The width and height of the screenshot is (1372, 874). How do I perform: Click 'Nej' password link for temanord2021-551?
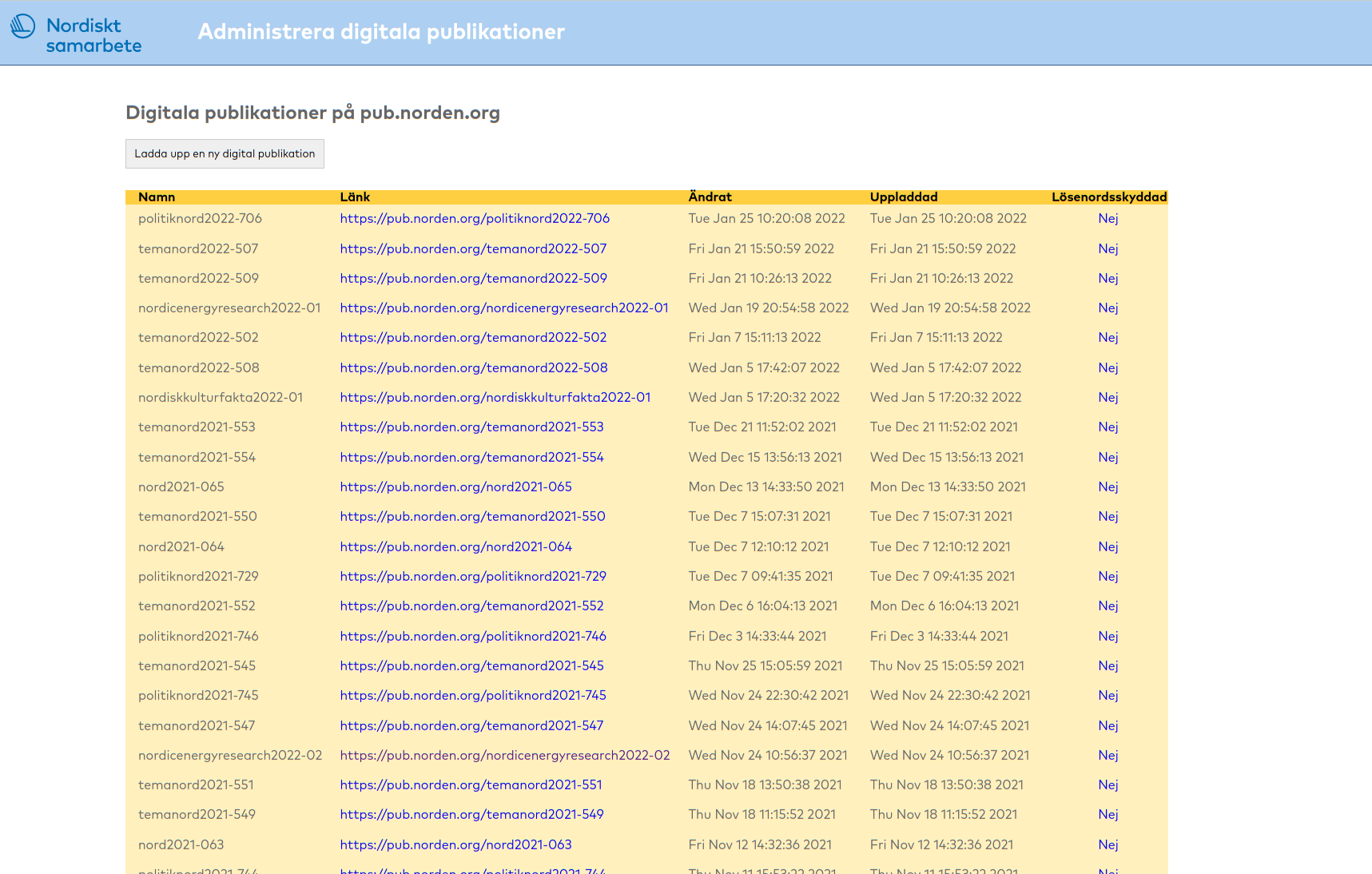click(1108, 785)
